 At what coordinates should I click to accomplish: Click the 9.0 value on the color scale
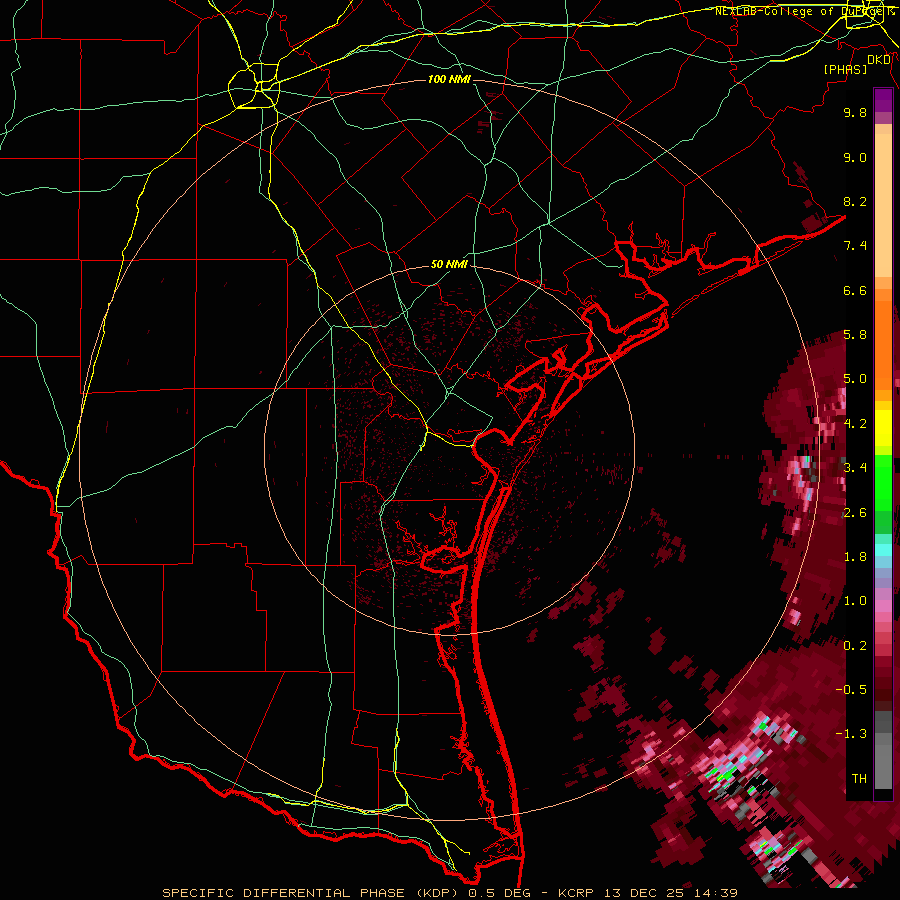click(855, 157)
